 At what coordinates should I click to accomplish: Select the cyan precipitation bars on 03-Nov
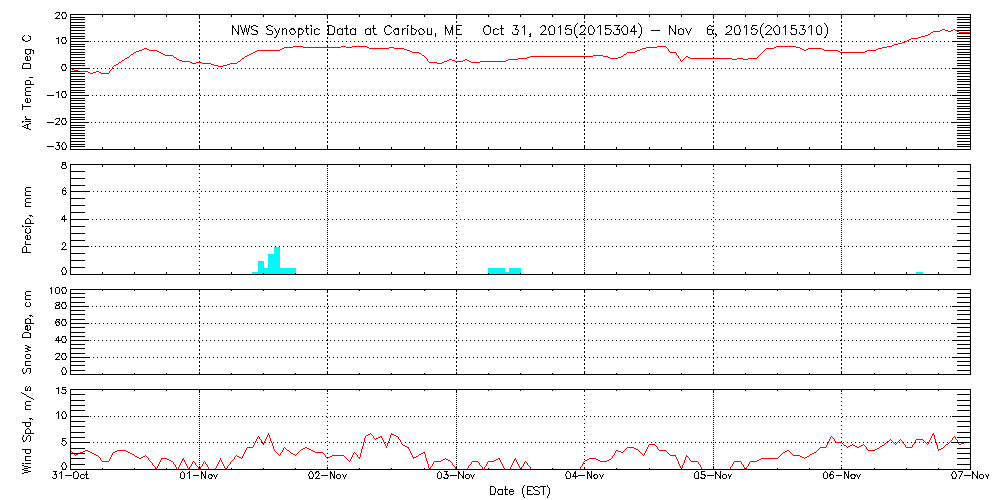coord(504,270)
